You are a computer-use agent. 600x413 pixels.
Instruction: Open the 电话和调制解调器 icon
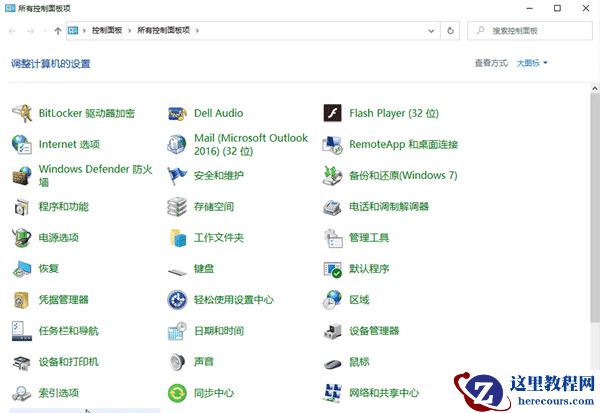tap(333, 207)
